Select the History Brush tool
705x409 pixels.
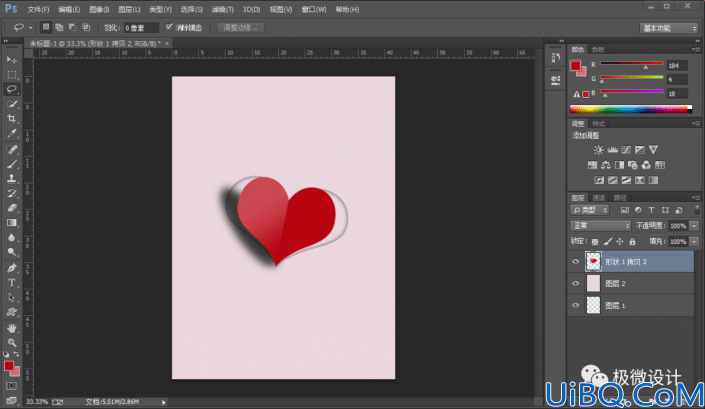click(12, 193)
